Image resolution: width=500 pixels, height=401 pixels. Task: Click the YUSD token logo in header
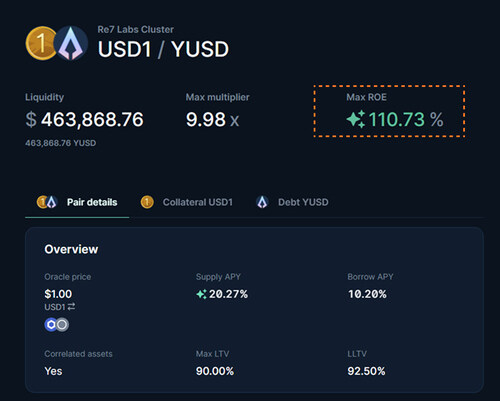point(71,43)
